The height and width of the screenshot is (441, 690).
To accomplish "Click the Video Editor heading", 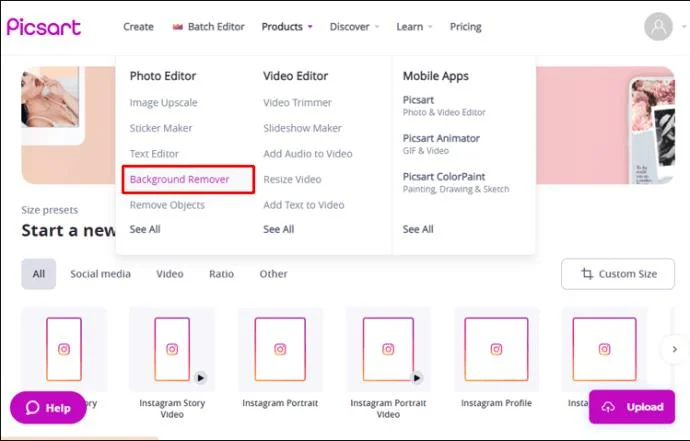I will point(295,76).
